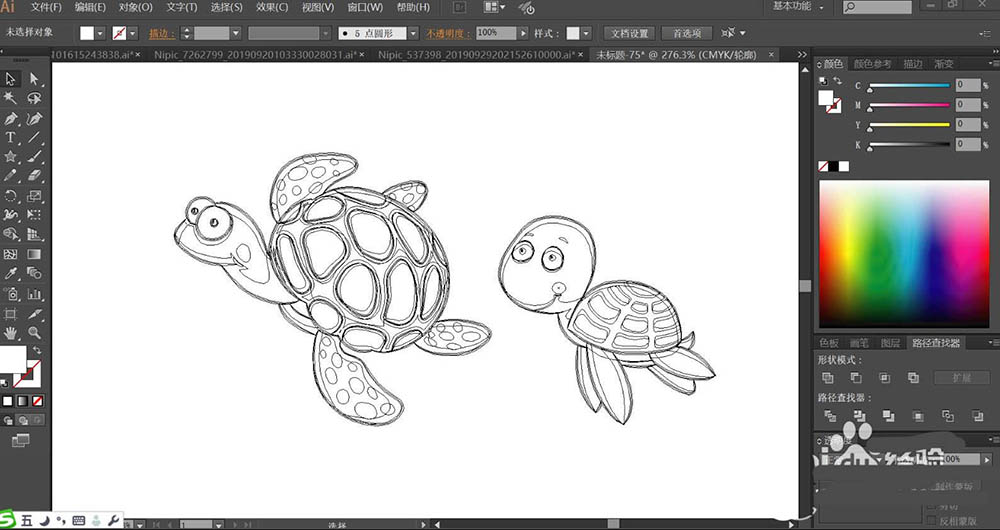The height and width of the screenshot is (530, 1000).
Task: Select the Rotate tool
Action: pyautogui.click(x=10, y=195)
